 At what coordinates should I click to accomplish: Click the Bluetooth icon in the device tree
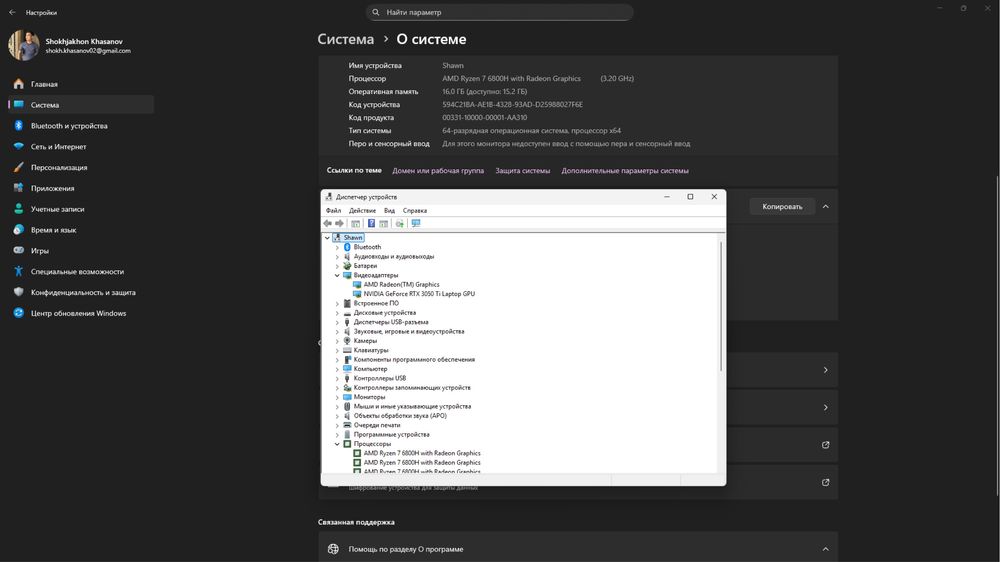click(x=347, y=247)
